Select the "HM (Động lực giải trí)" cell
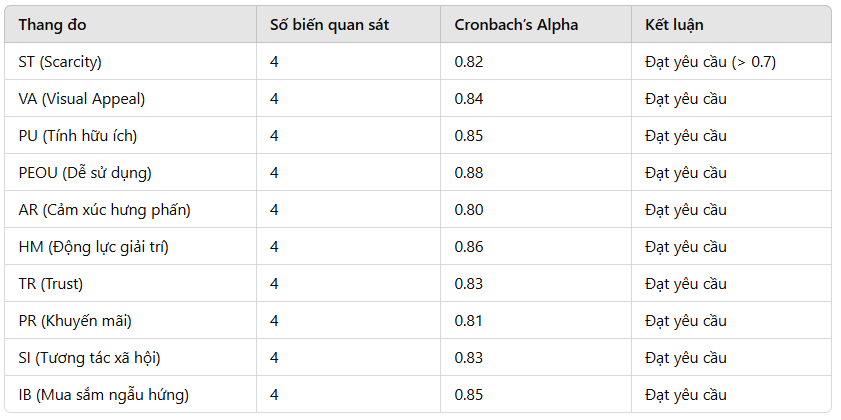 coord(93,247)
